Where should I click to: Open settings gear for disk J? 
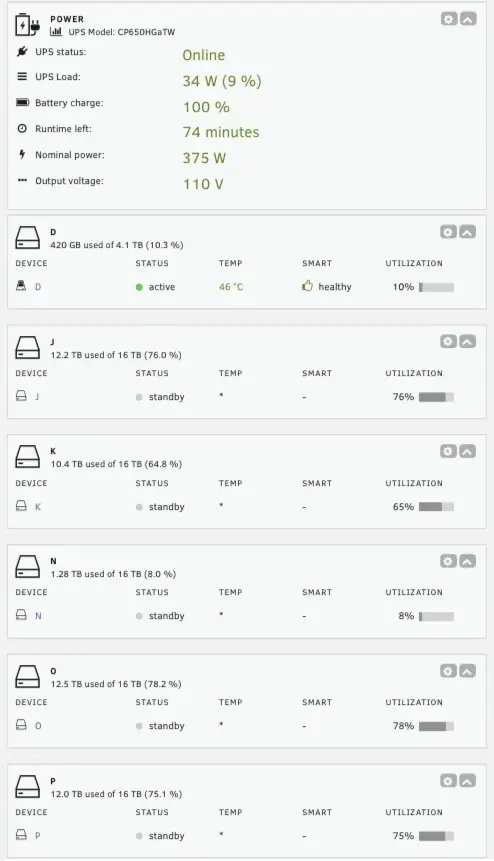point(448,342)
